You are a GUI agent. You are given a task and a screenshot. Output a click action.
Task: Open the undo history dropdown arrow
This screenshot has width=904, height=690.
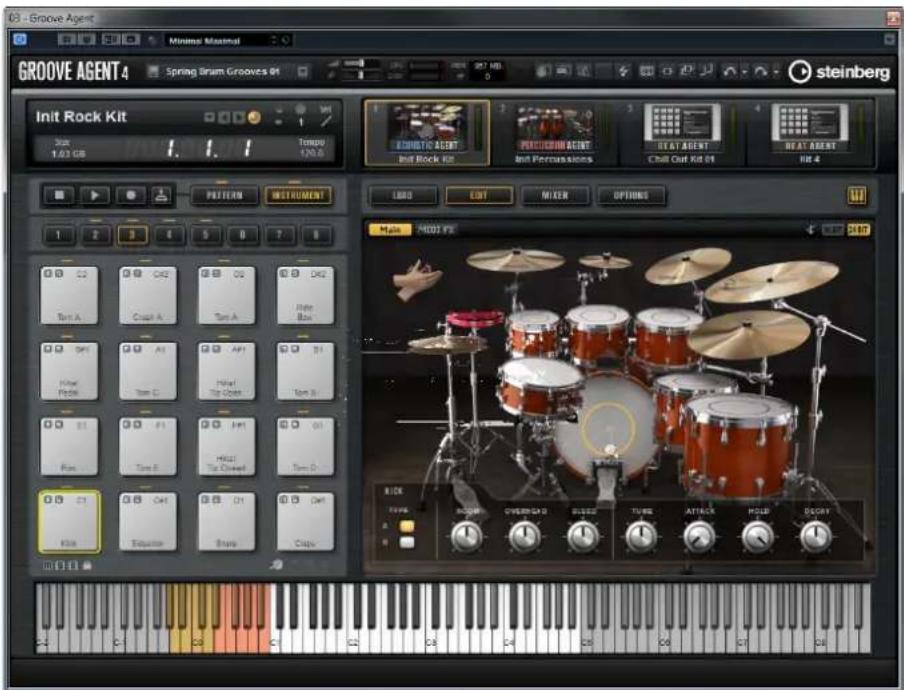[x=744, y=72]
